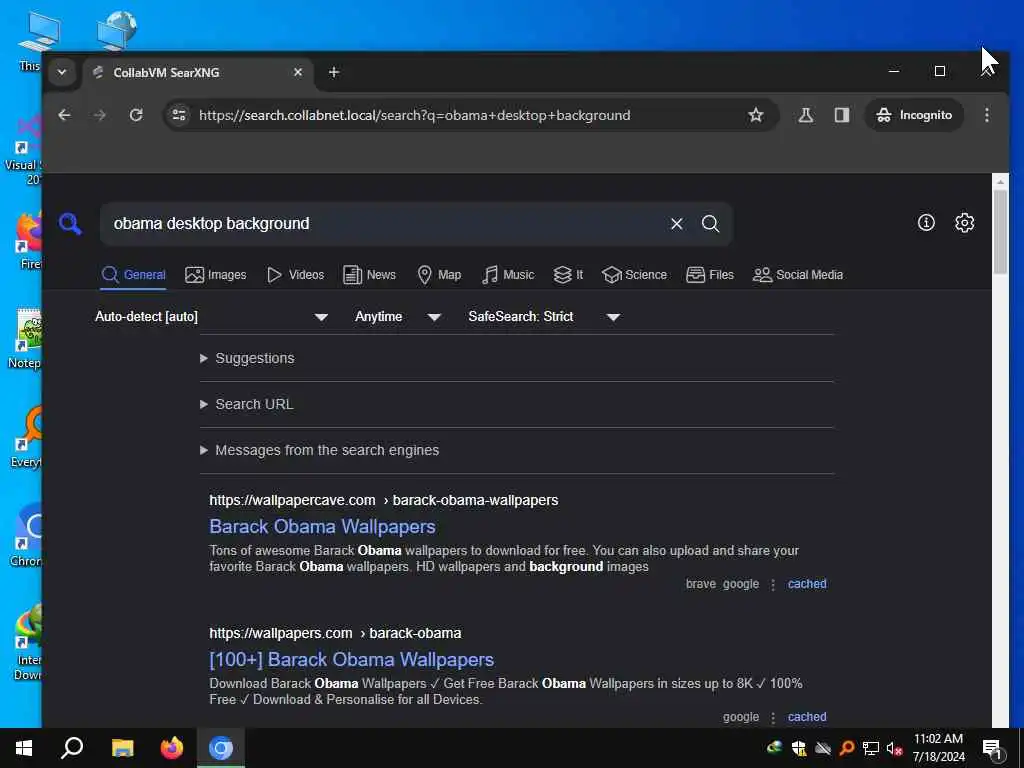
Task: View site information icon in address bar
Action: coord(178,115)
